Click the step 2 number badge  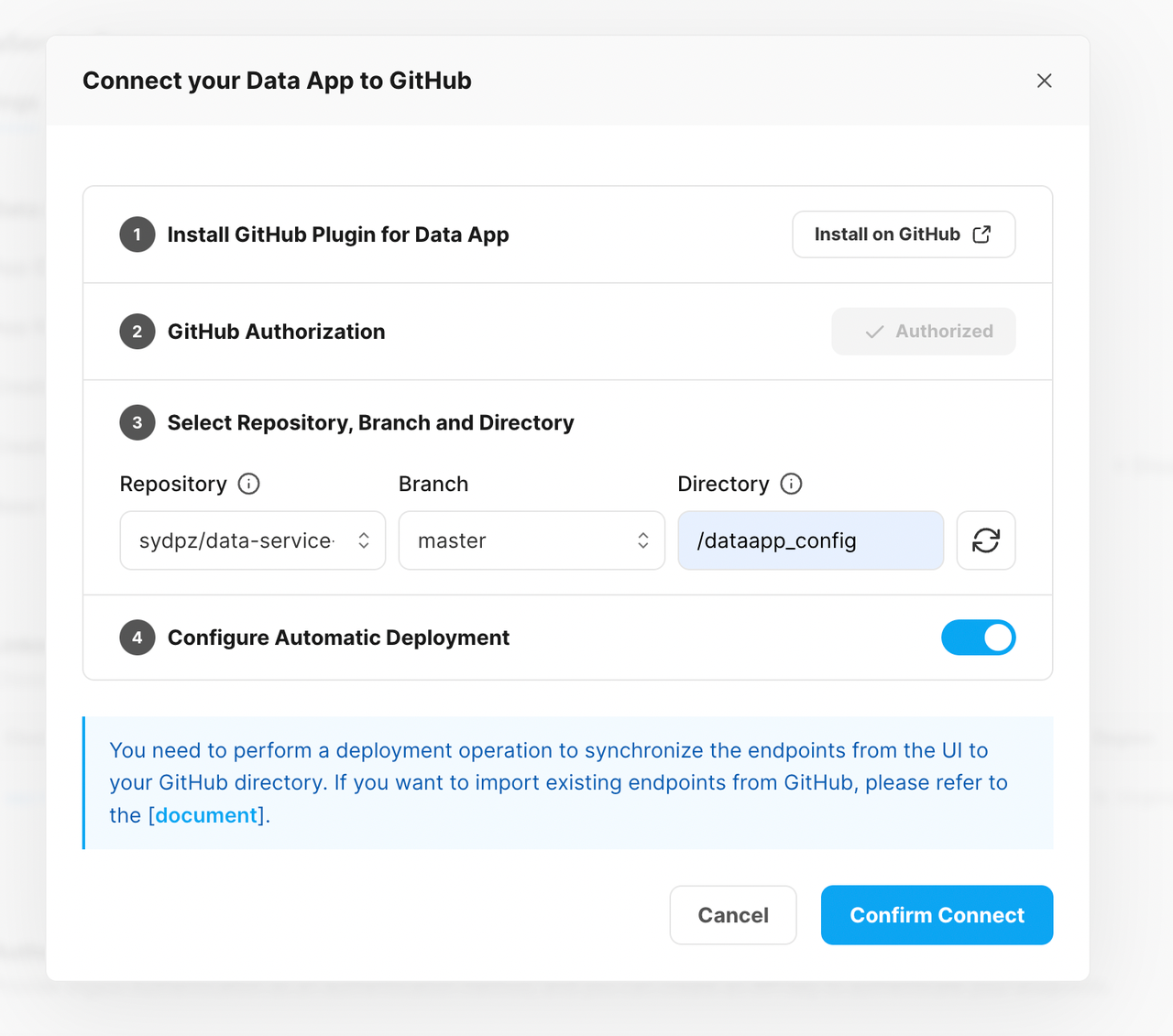(137, 332)
